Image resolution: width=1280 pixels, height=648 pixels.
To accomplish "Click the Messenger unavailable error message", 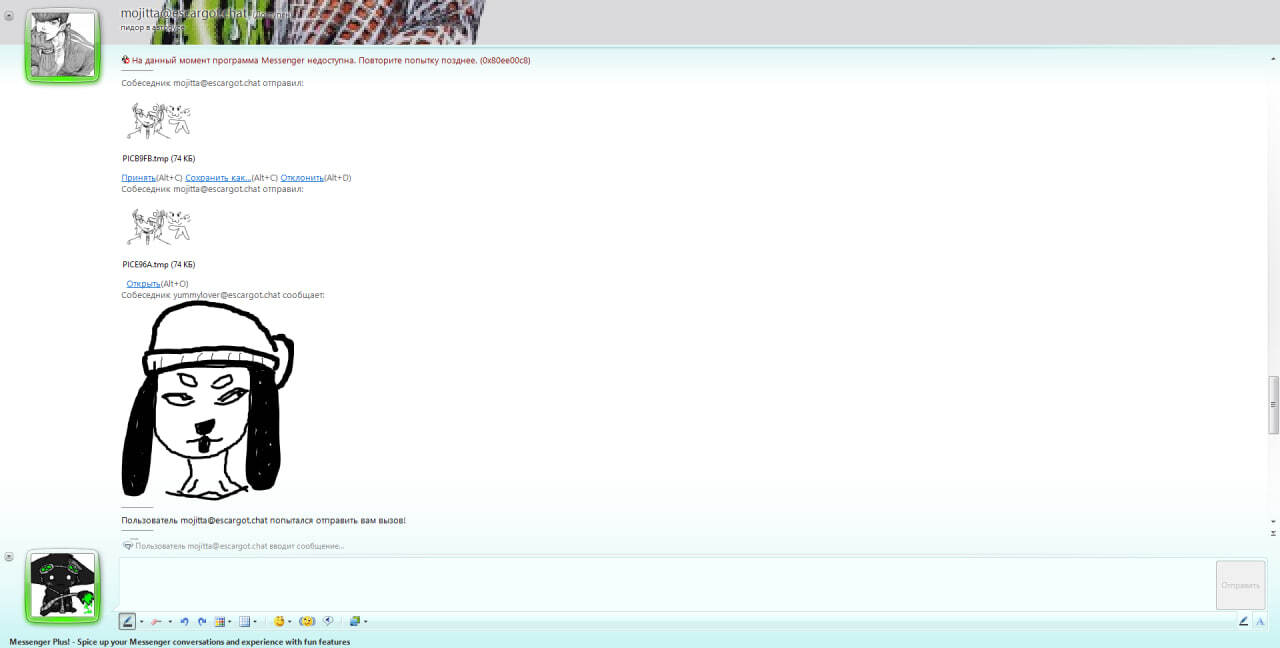I will click(x=331, y=60).
